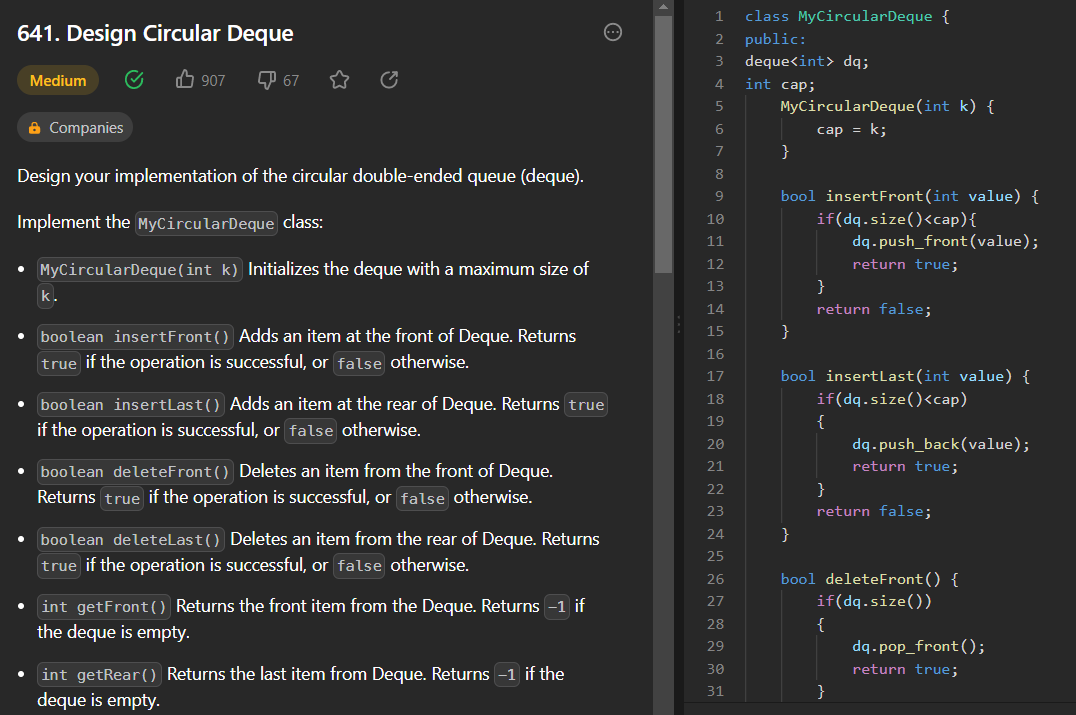Image resolution: width=1076 pixels, height=715 pixels.
Task: Add problem to favorites with star
Action: [339, 80]
